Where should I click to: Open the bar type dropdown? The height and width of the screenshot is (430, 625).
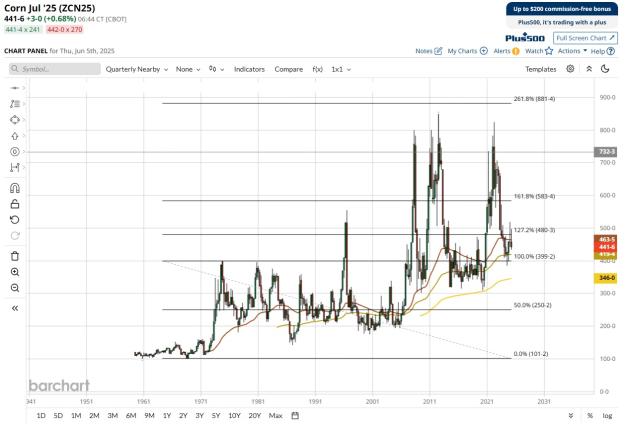[216, 69]
